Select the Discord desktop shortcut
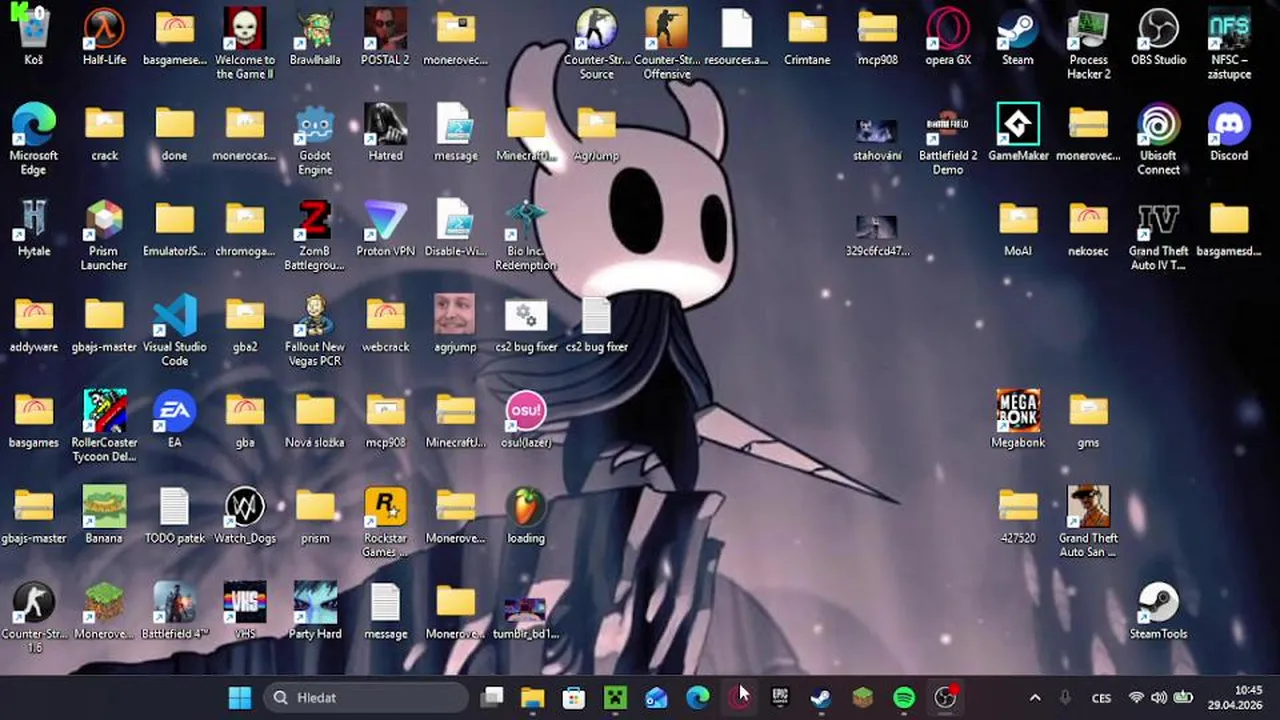 pyautogui.click(x=1229, y=133)
